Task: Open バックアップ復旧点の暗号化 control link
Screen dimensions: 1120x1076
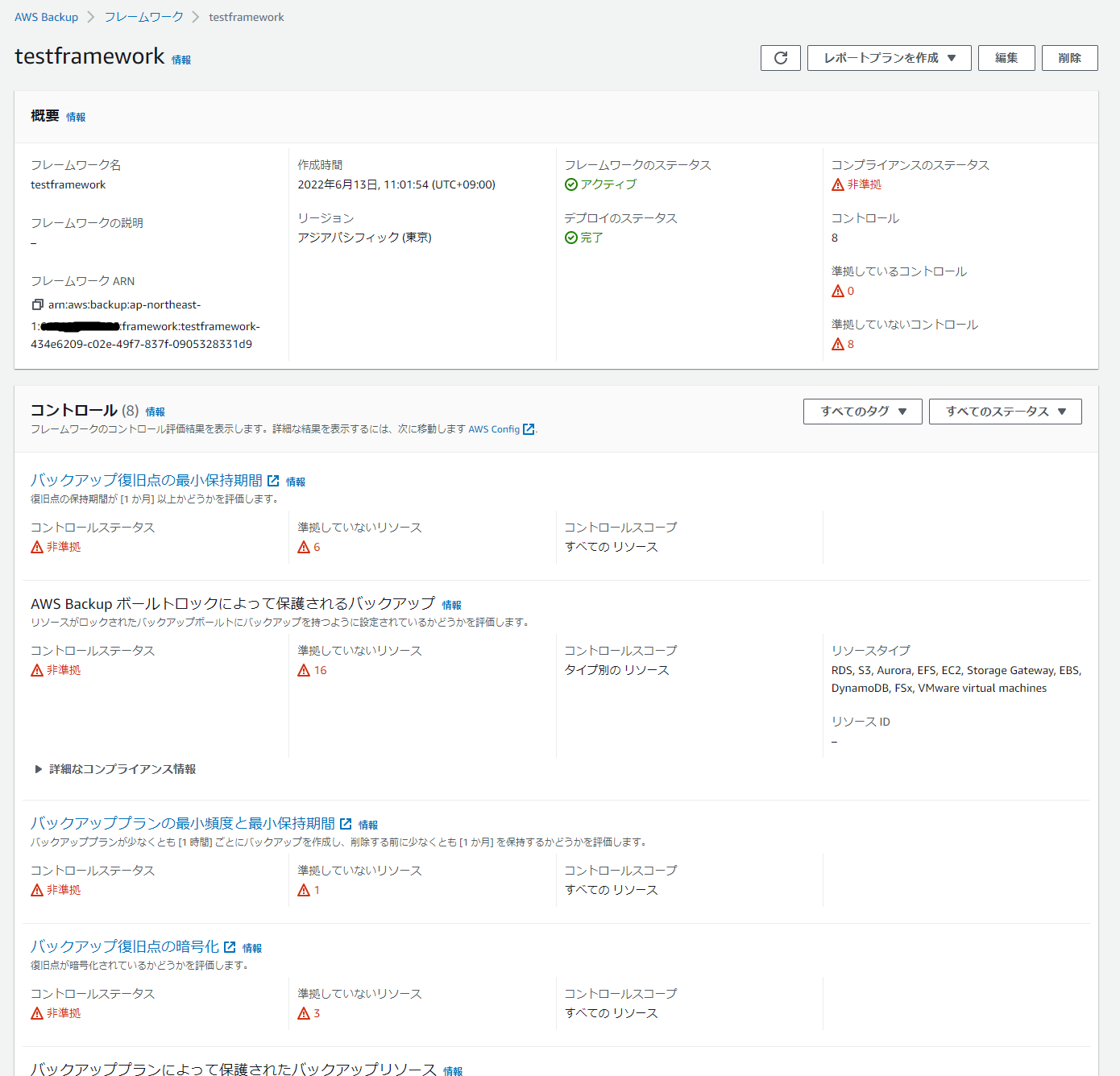Action: tap(125, 946)
